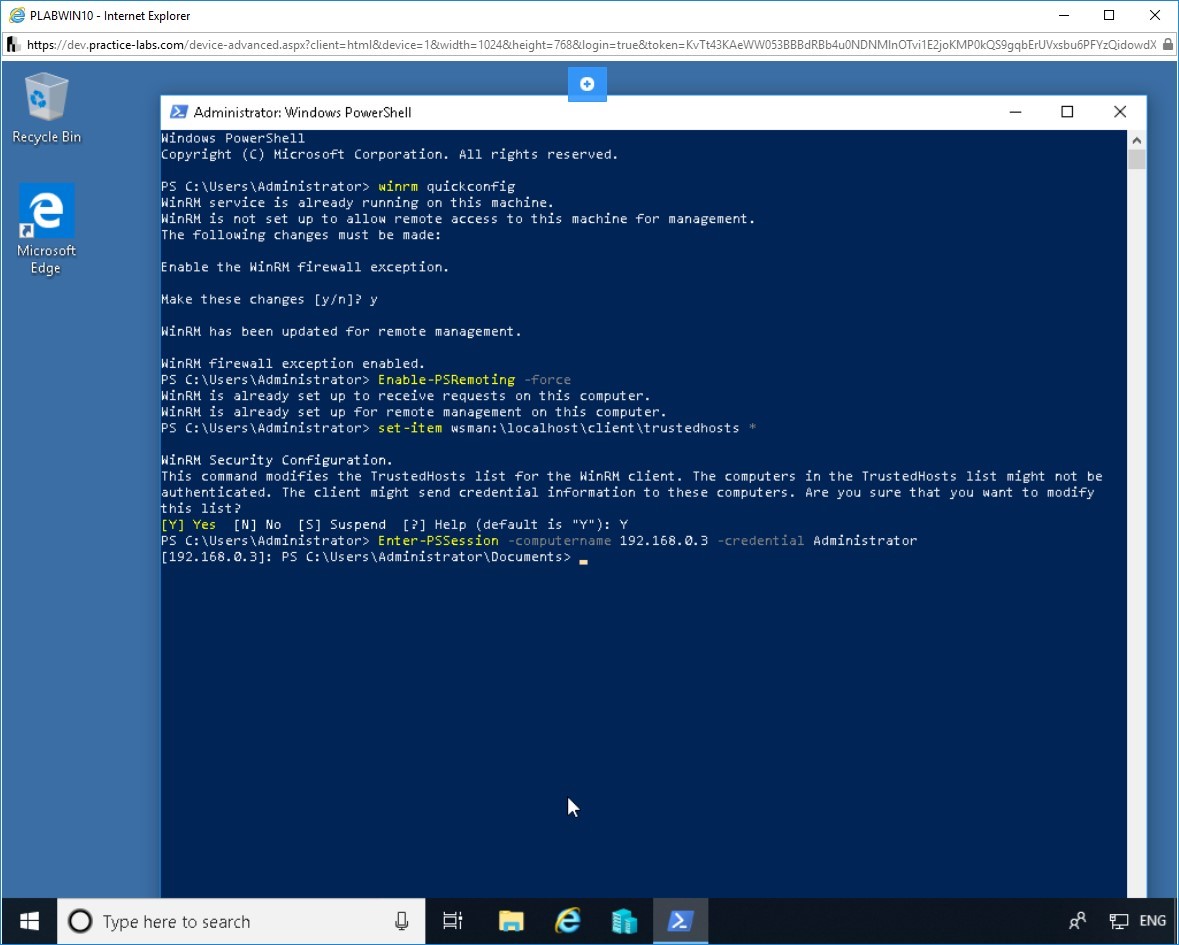Minimize the Internet Explorer window

tap(1064, 15)
